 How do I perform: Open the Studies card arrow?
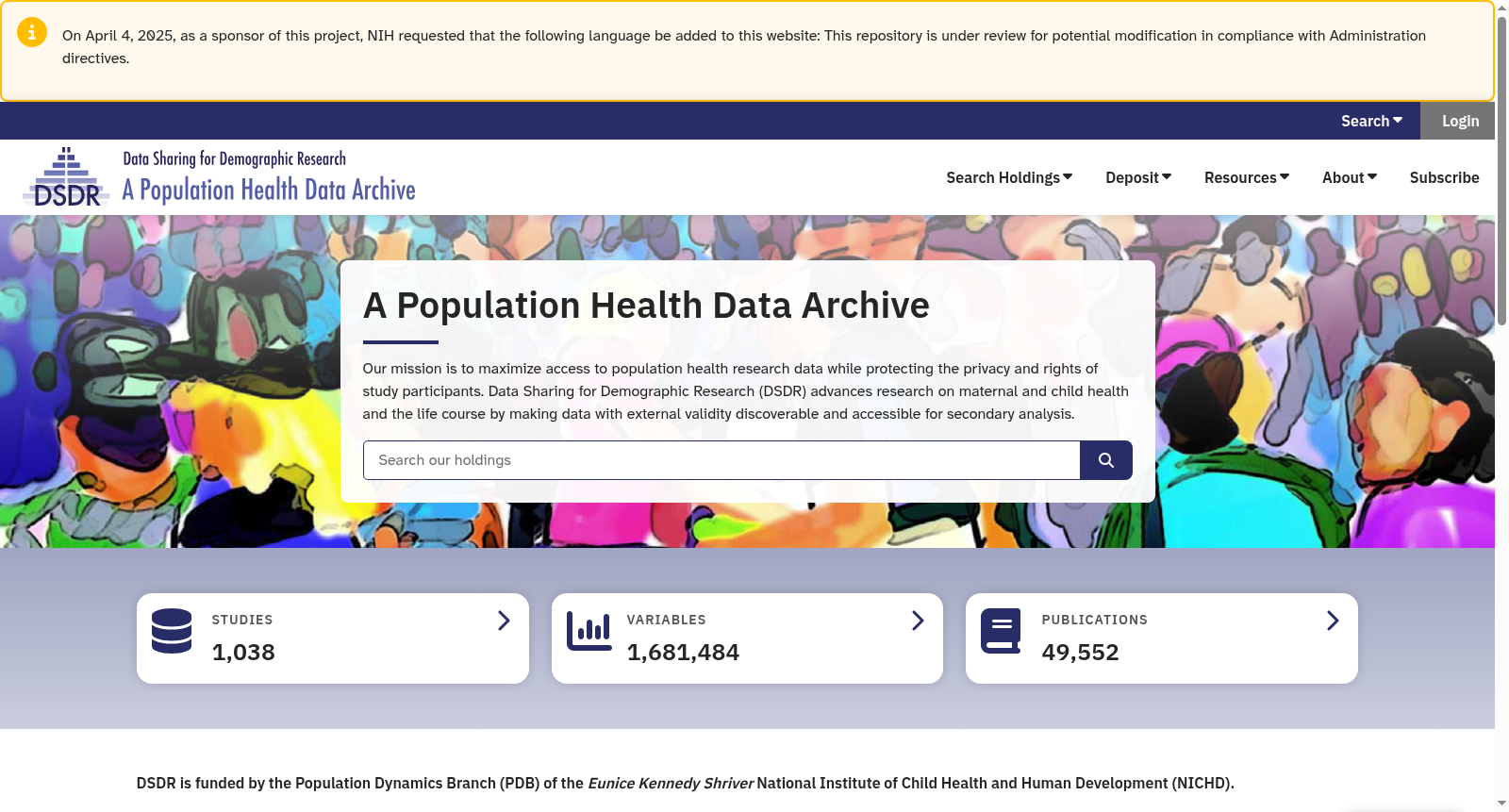(504, 621)
